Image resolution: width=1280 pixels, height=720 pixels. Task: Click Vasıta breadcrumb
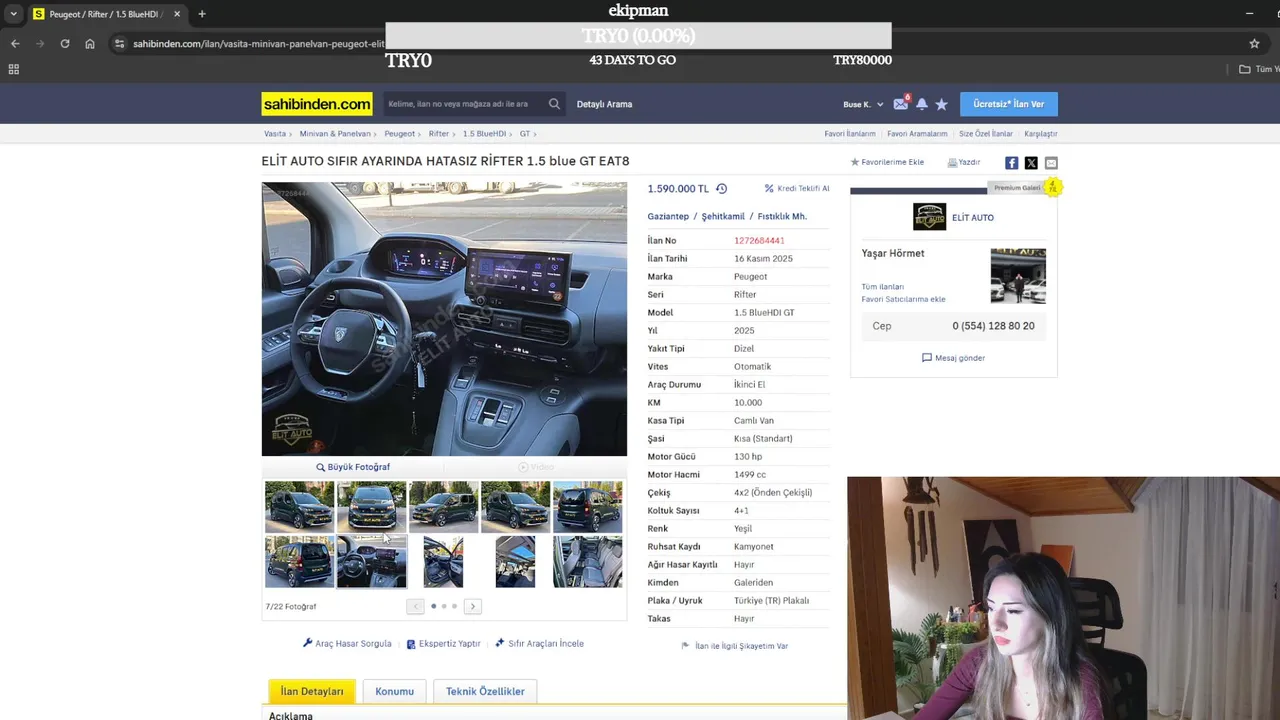click(275, 133)
